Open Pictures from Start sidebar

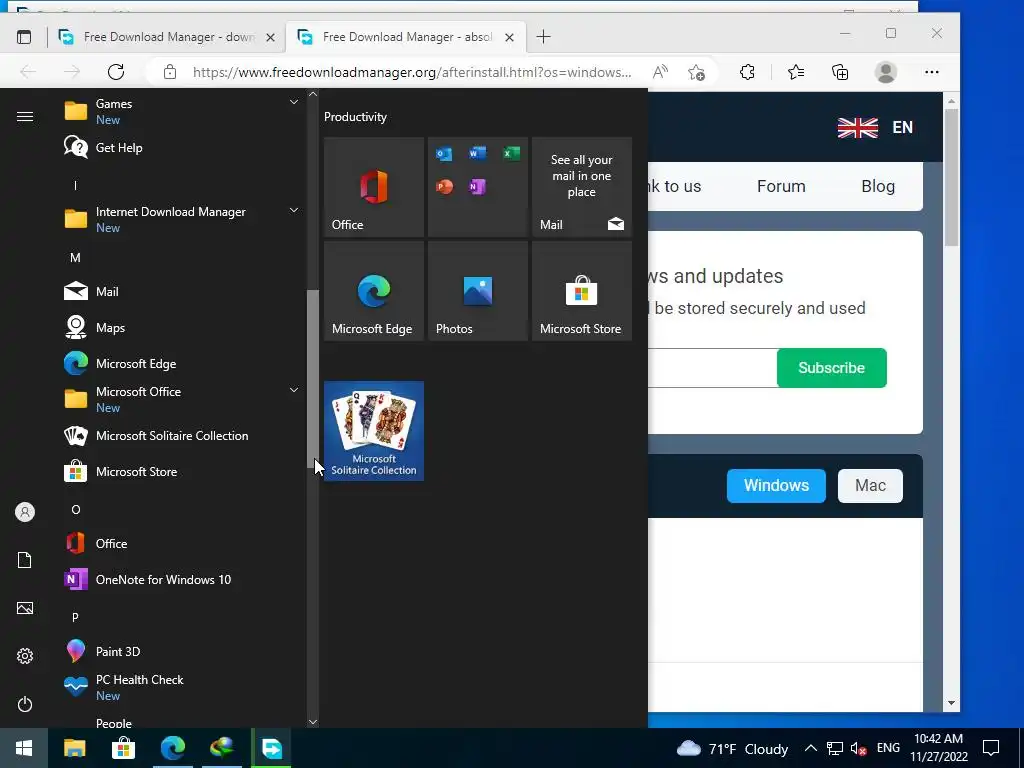pyautogui.click(x=25, y=608)
